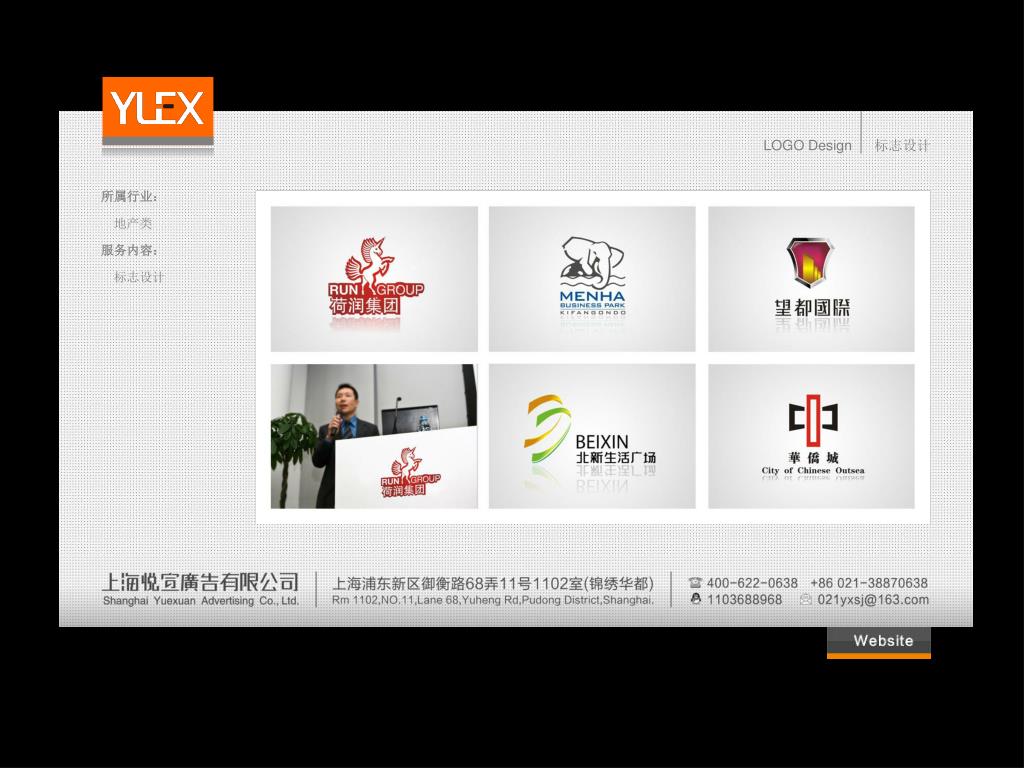
Task: Click the 服务内容 label
Action: tap(129, 250)
